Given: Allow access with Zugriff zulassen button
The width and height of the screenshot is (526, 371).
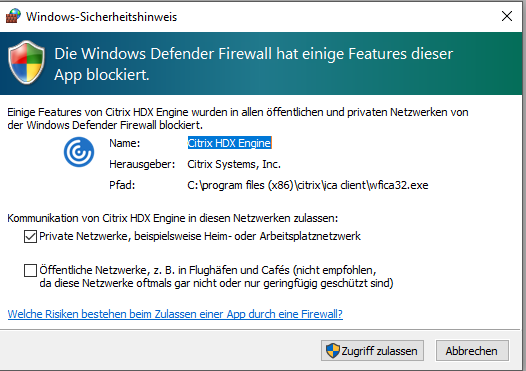Looking at the screenshot, I should [372, 351].
